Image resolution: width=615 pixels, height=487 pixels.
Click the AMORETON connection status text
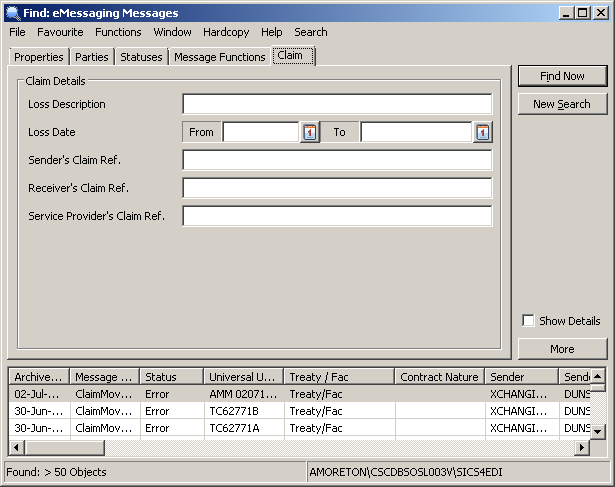coord(406,472)
